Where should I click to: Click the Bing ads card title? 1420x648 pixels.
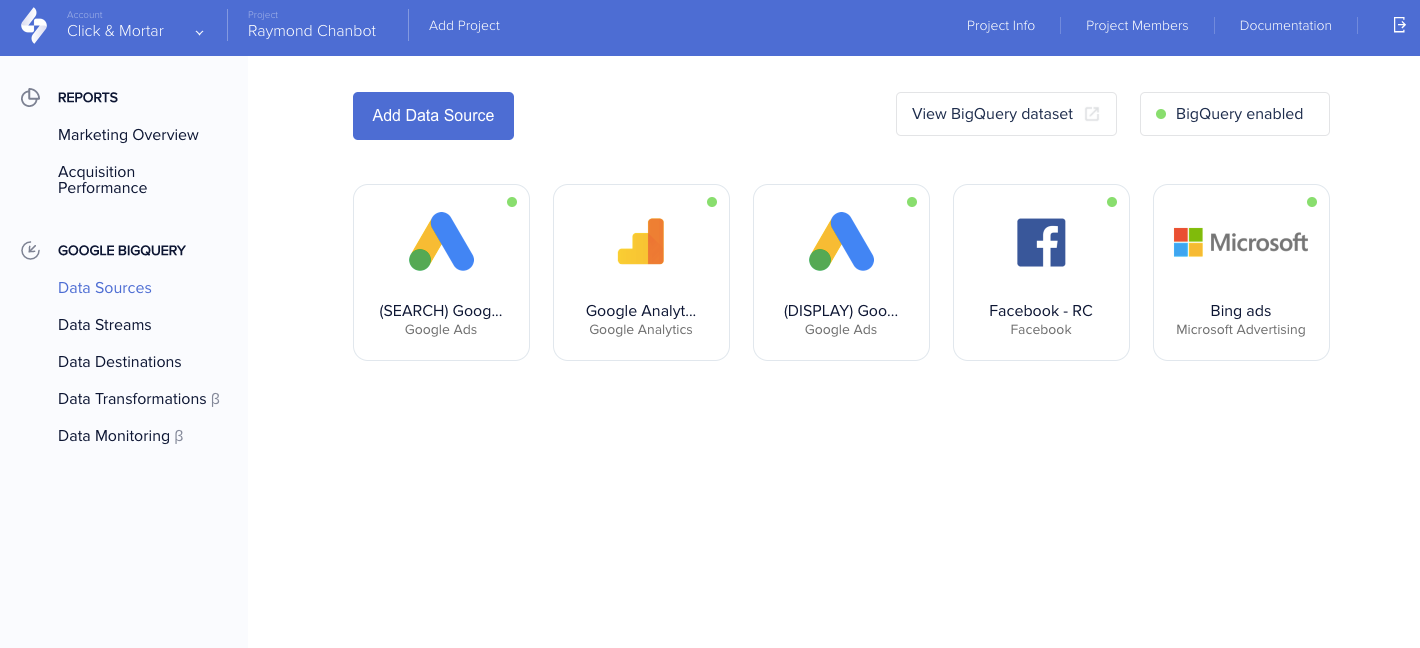(1241, 311)
